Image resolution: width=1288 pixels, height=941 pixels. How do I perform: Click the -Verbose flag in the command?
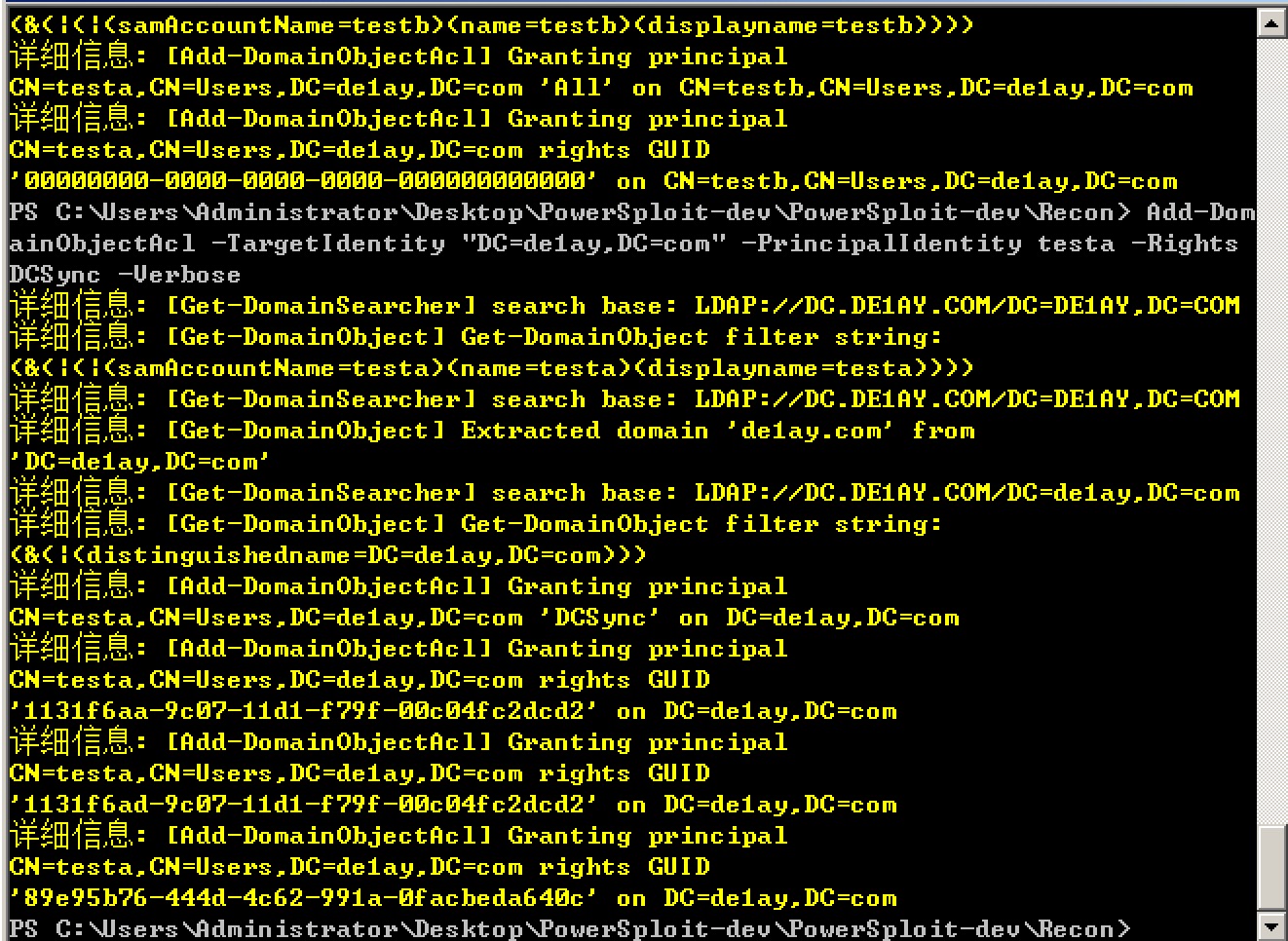pyautogui.click(x=179, y=274)
